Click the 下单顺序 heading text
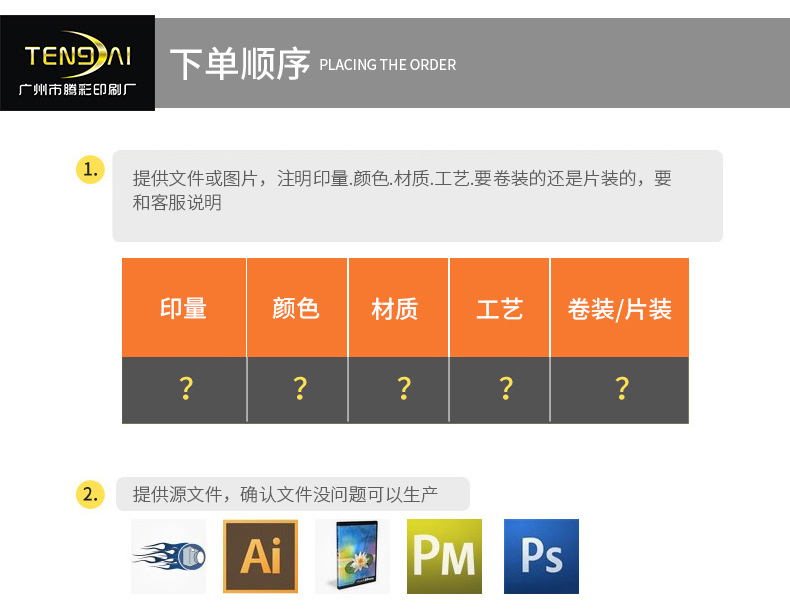790x611 pixels. point(240,64)
